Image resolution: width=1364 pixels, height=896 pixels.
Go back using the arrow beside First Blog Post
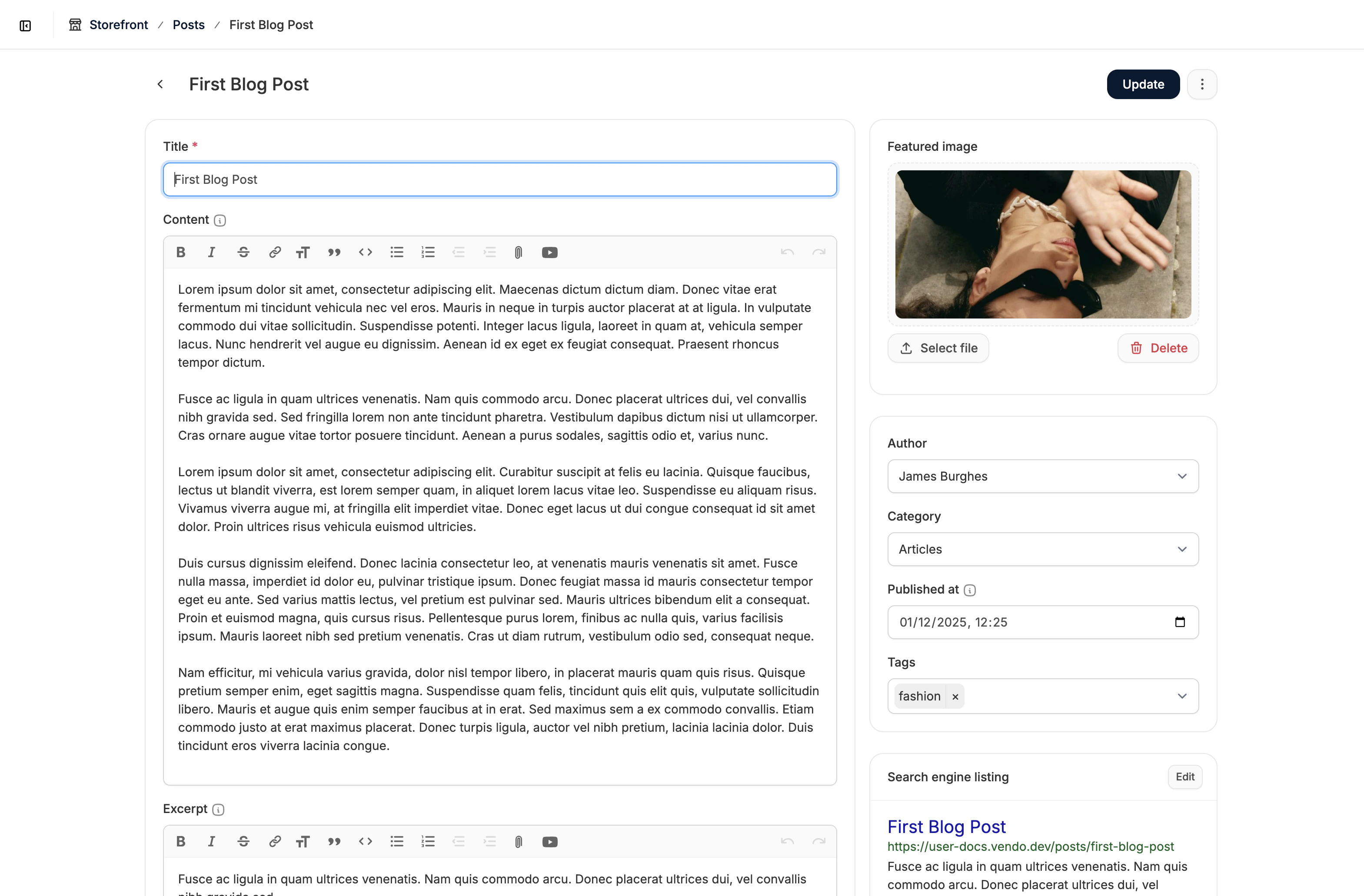tap(160, 84)
